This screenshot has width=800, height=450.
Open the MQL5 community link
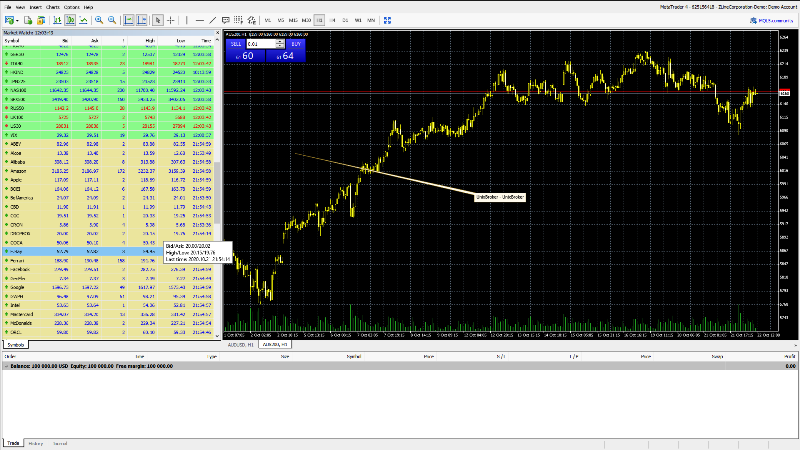pyautogui.click(x=771, y=20)
